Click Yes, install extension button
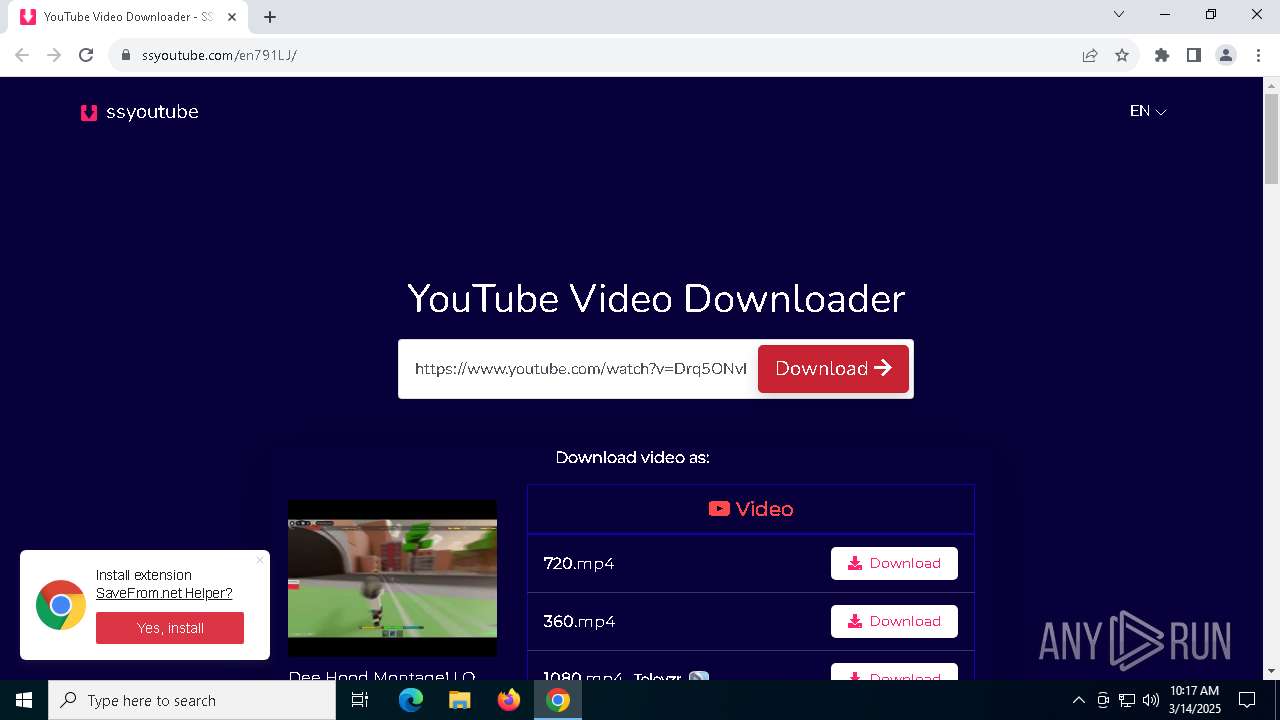1280x720 pixels. [x=170, y=628]
